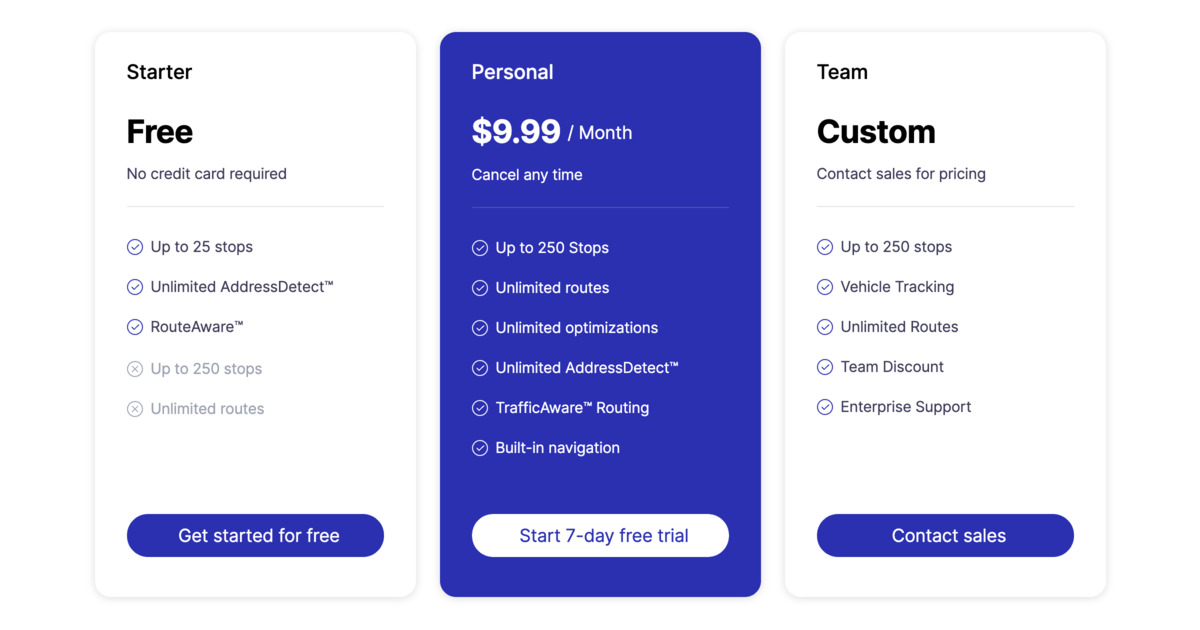Click the Cancel any time text
Viewport: 1200px width, 630px height.
pyautogui.click(x=527, y=174)
